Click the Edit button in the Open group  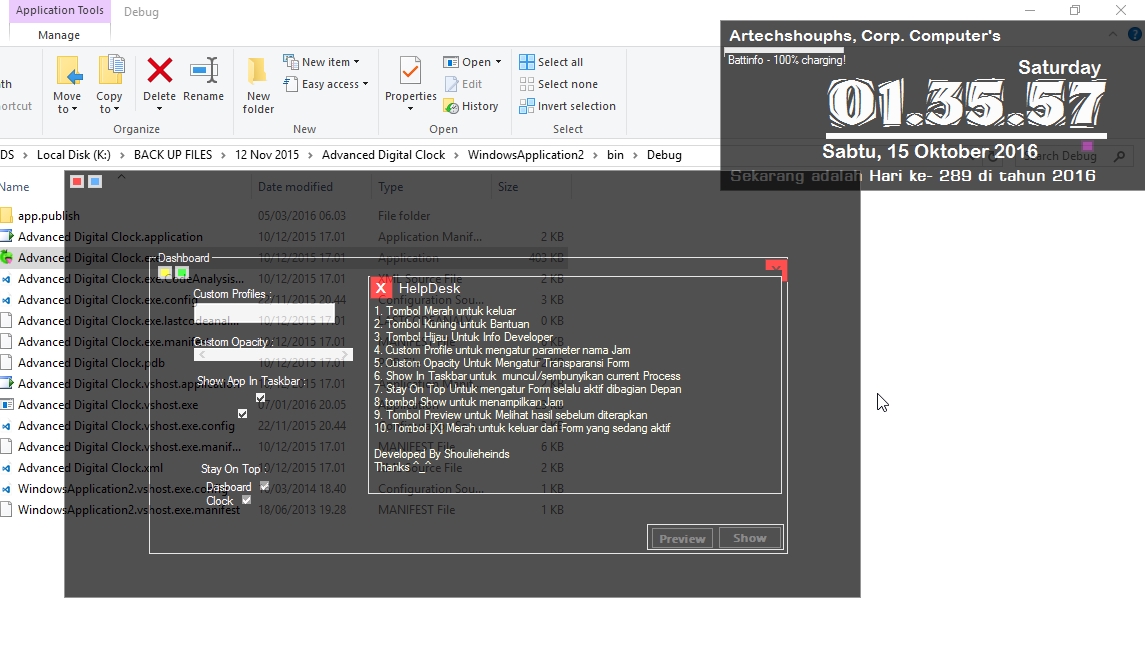(463, 84)
